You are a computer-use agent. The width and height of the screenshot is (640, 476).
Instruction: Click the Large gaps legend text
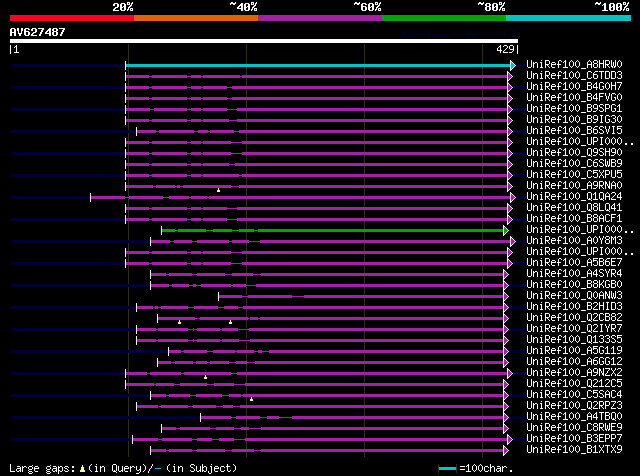point(42,468)
